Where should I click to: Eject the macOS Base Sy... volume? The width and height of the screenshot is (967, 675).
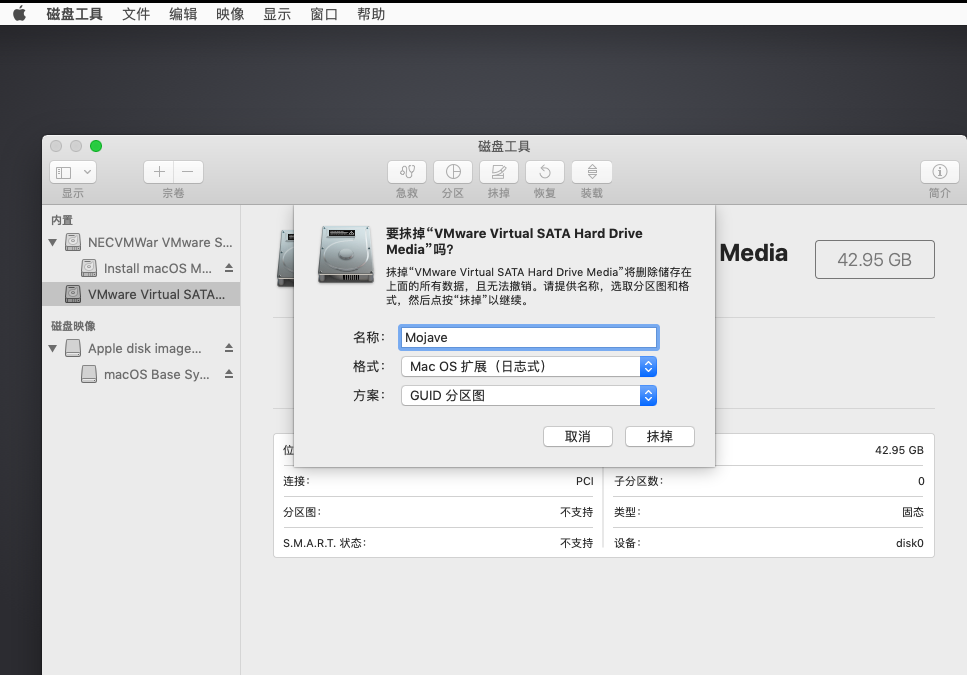click(x=229, y=374)
